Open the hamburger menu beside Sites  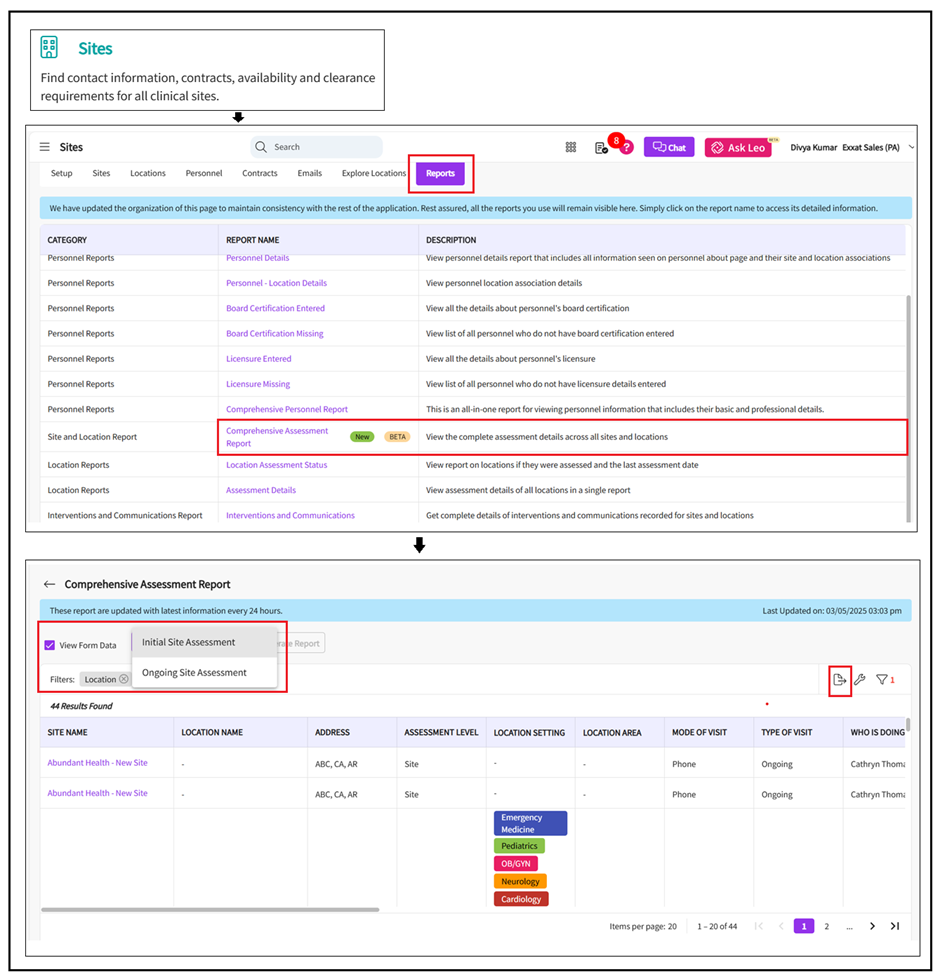pyautogui.click(x=45, y=147)
